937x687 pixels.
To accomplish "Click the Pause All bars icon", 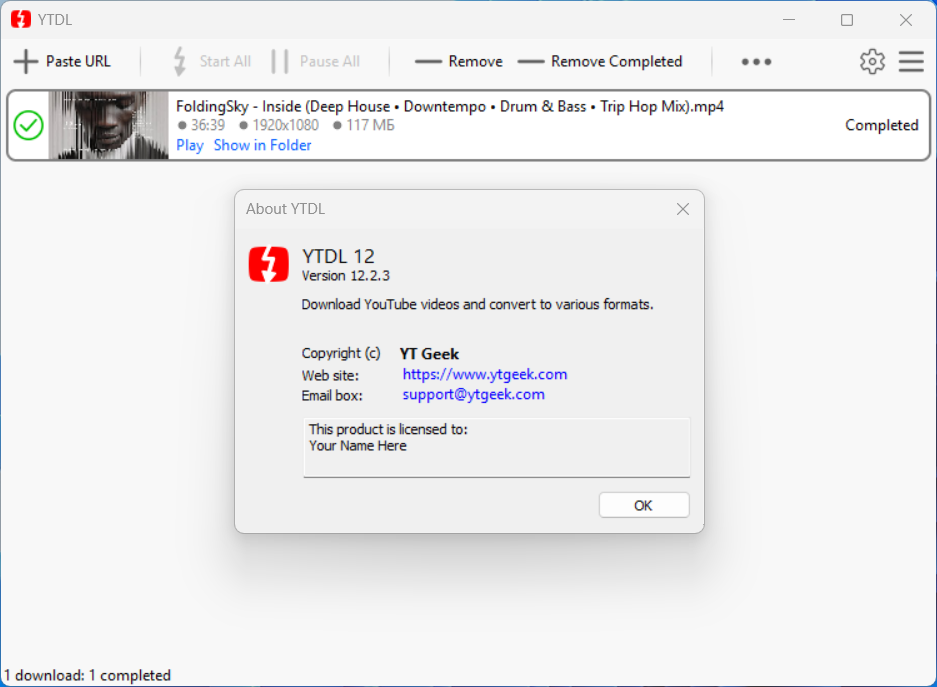I will pyautogui.click(x=280, y=62).
